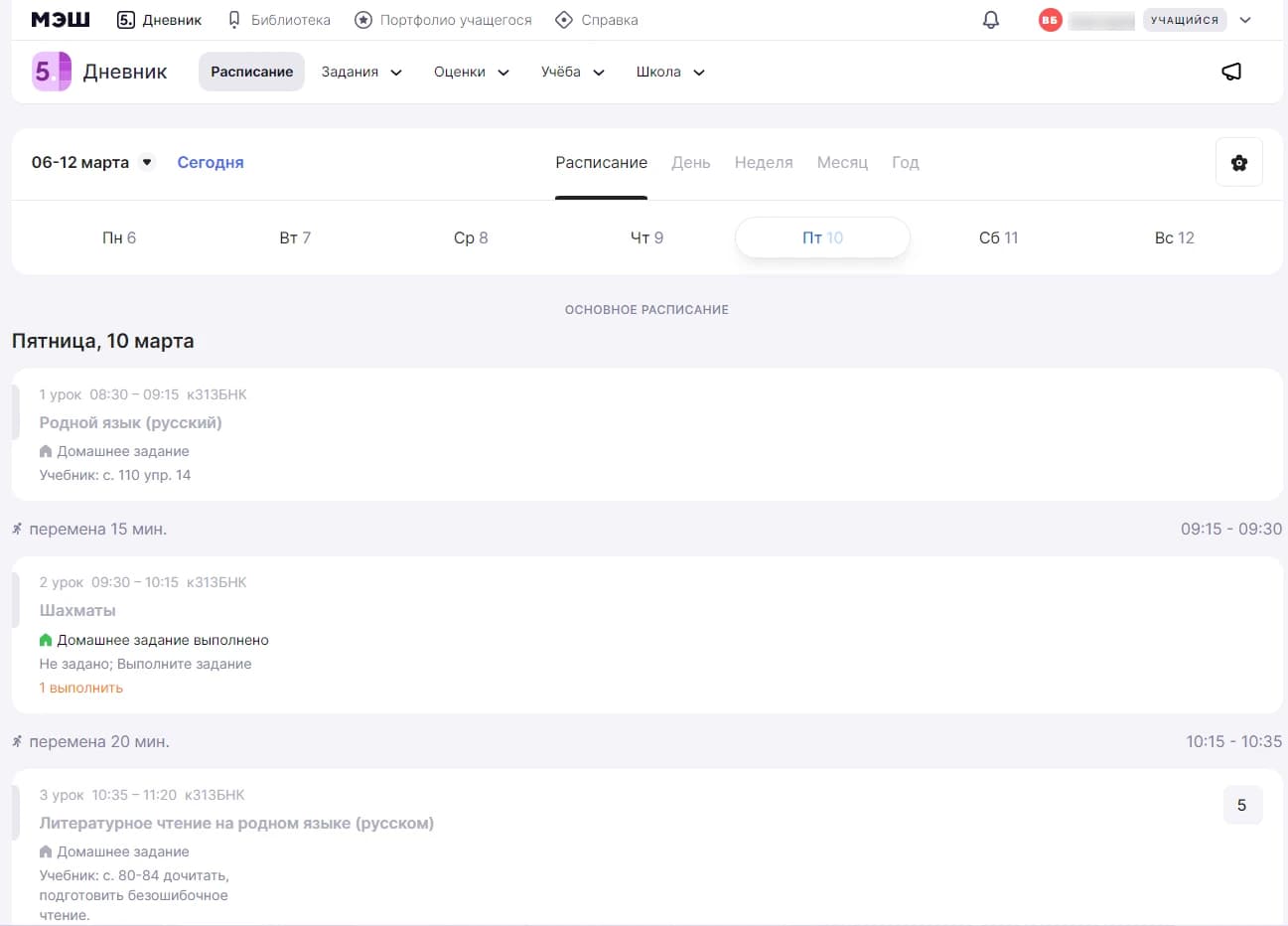Click the Сегодня link
This screenshot has height=926, width=1288.
tap(211, 162)
